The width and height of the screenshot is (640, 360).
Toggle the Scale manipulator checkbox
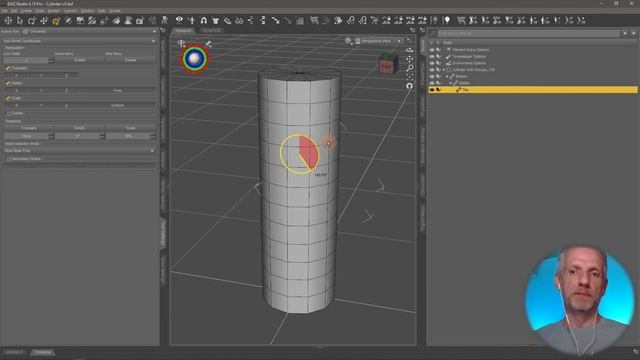(8, 98)
